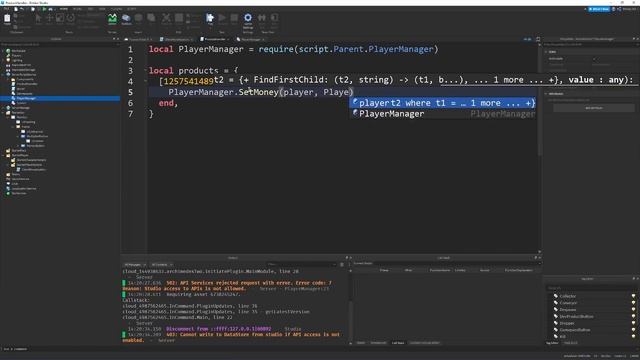Toggle the Kill tag lightbulb
This screenshot has height=360, width=640.
point(633,336)
